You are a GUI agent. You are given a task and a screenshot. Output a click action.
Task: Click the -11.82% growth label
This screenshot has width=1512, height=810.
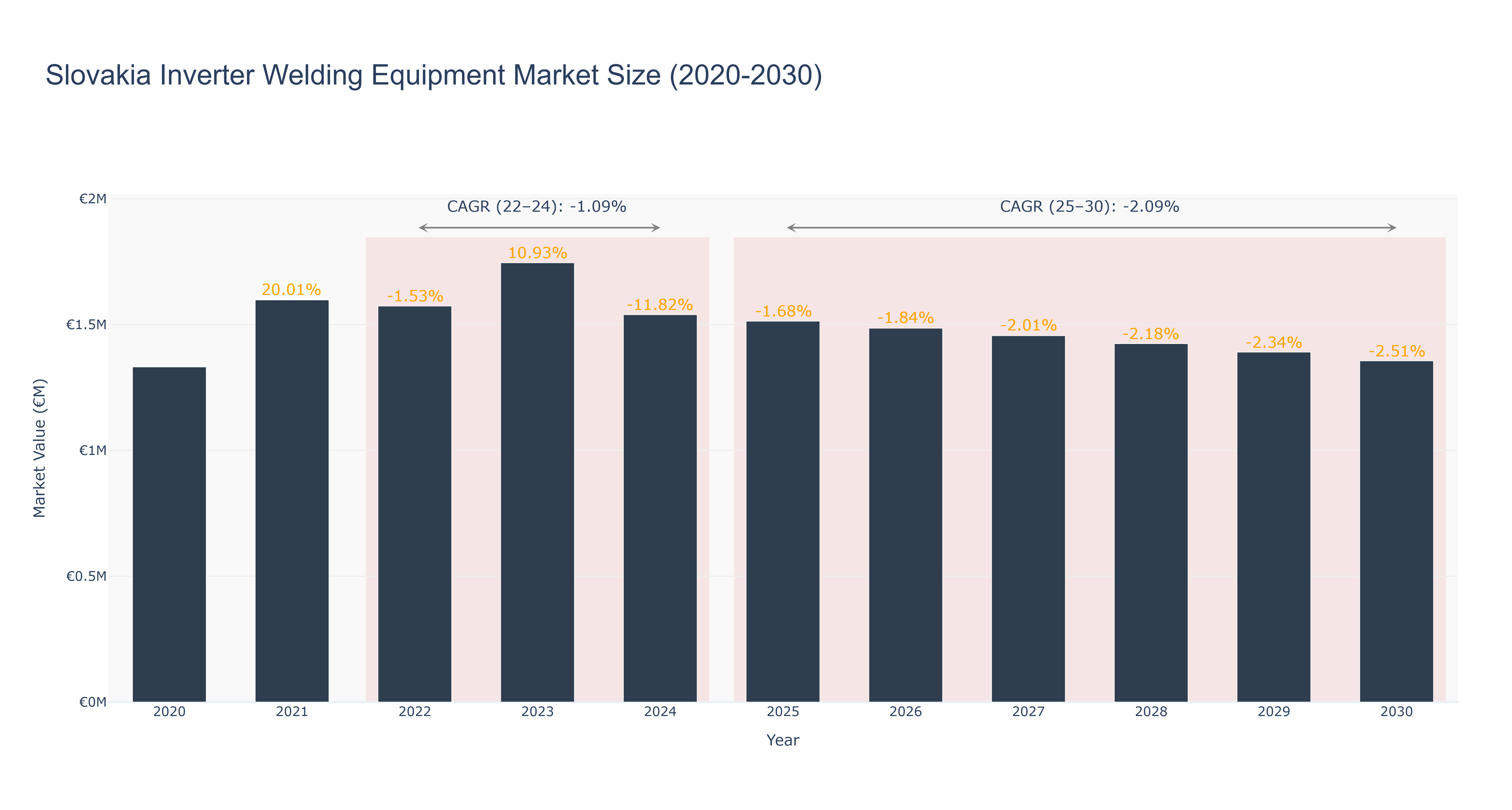coord(660,305)
